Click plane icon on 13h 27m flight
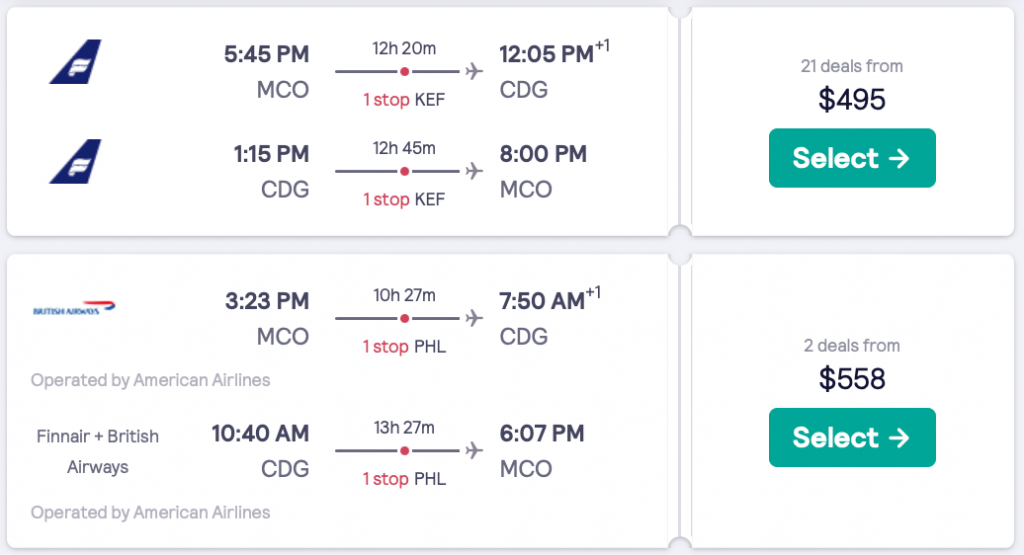The image size is (1024, 555). (x=474, y=451)
